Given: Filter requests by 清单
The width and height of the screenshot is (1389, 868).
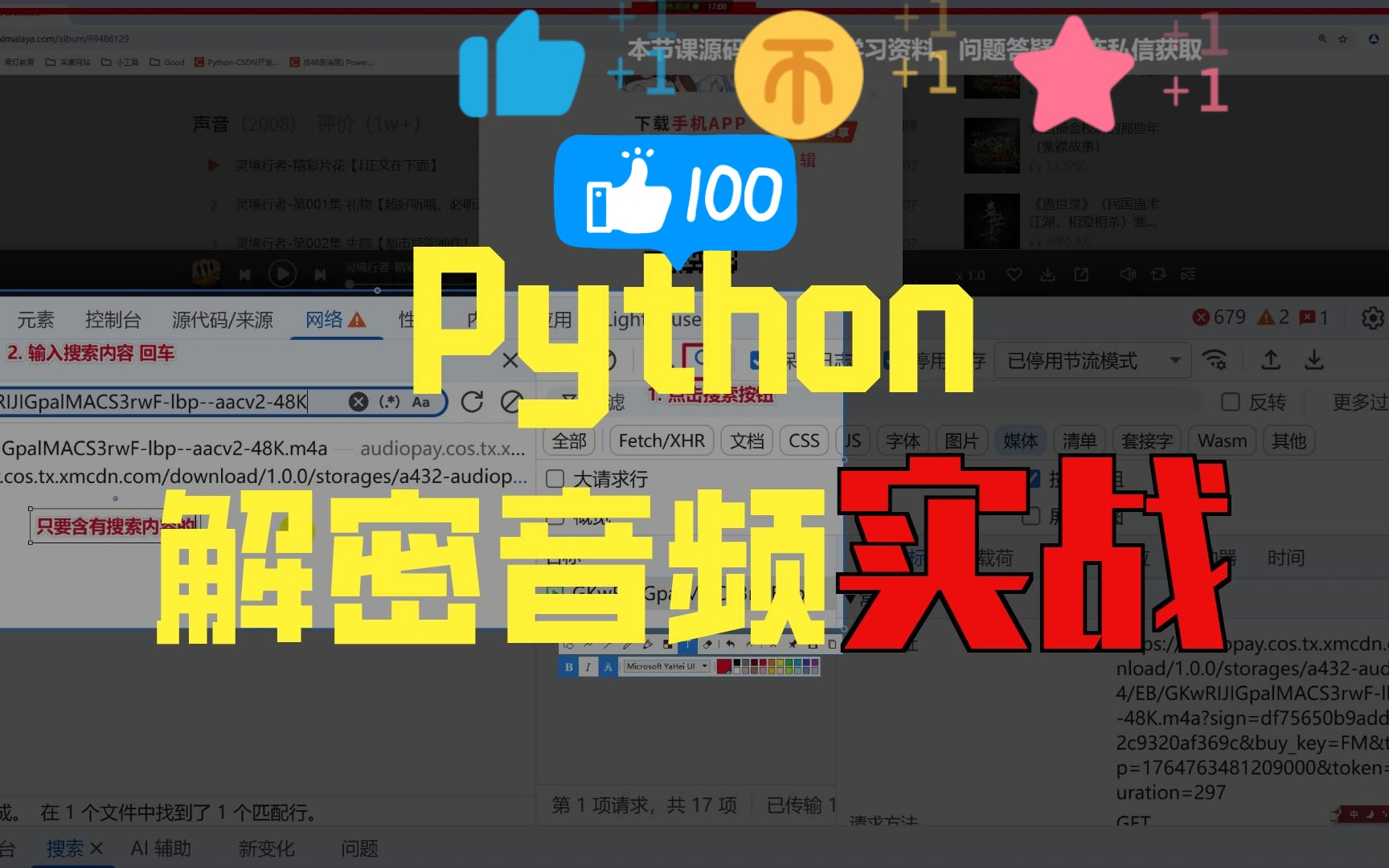Looking at the screenshot, I should [x=1079, y=440].
